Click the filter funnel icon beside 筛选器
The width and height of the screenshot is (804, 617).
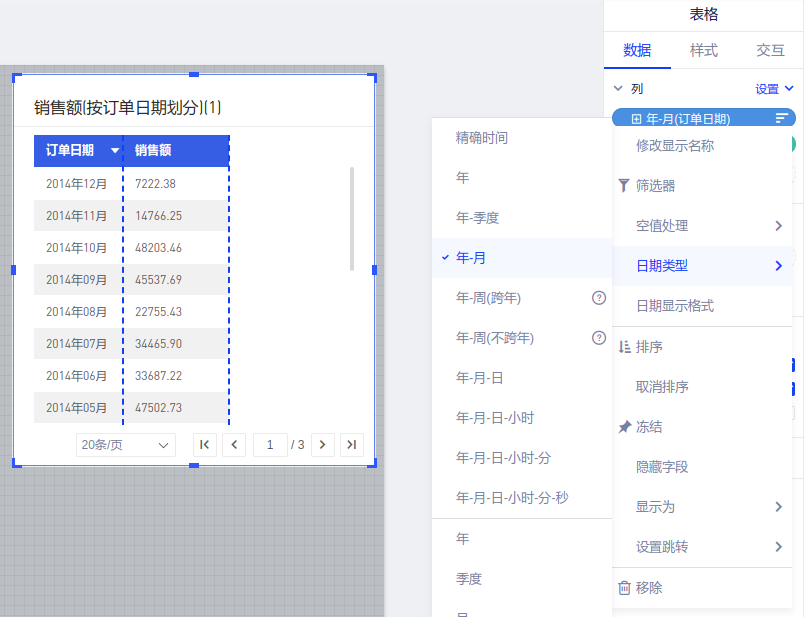(x=624, y=186)
